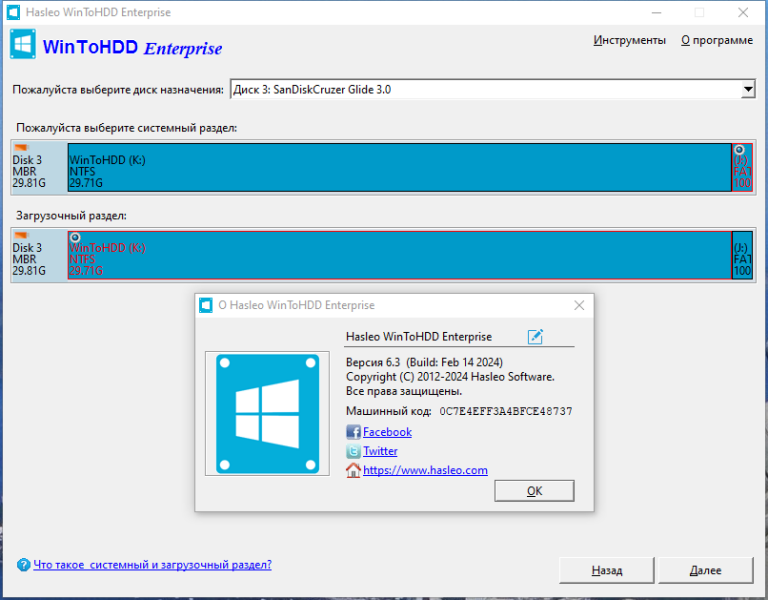This screenshot has height=600, width=768.
Task: Click the machine code 0C7E4EFF3A4BFCE48737
Action: [x=505, y=411]
